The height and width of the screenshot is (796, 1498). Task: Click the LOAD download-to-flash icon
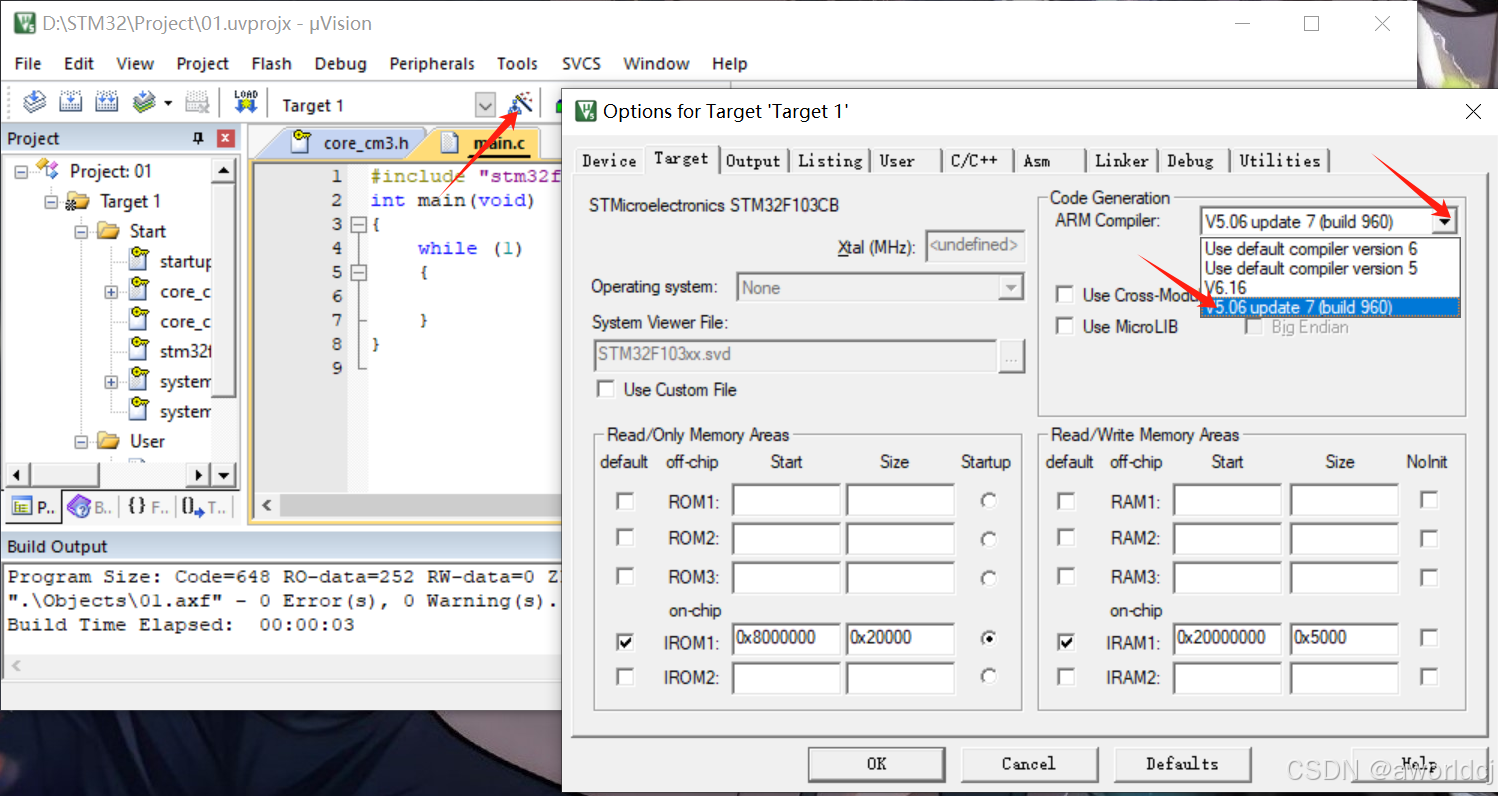(x=245, y=103)
